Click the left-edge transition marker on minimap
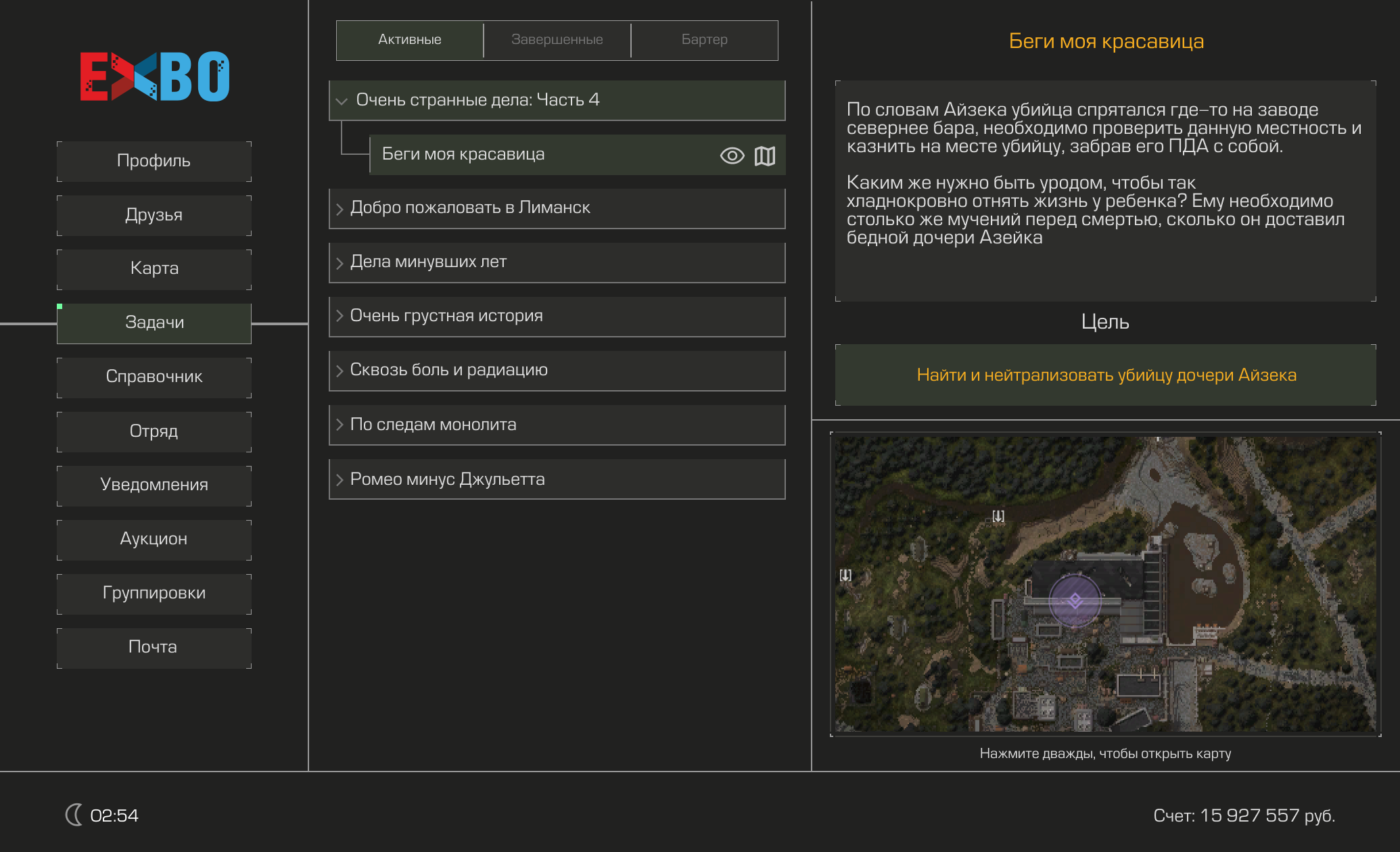 click(x=845, y=575)
